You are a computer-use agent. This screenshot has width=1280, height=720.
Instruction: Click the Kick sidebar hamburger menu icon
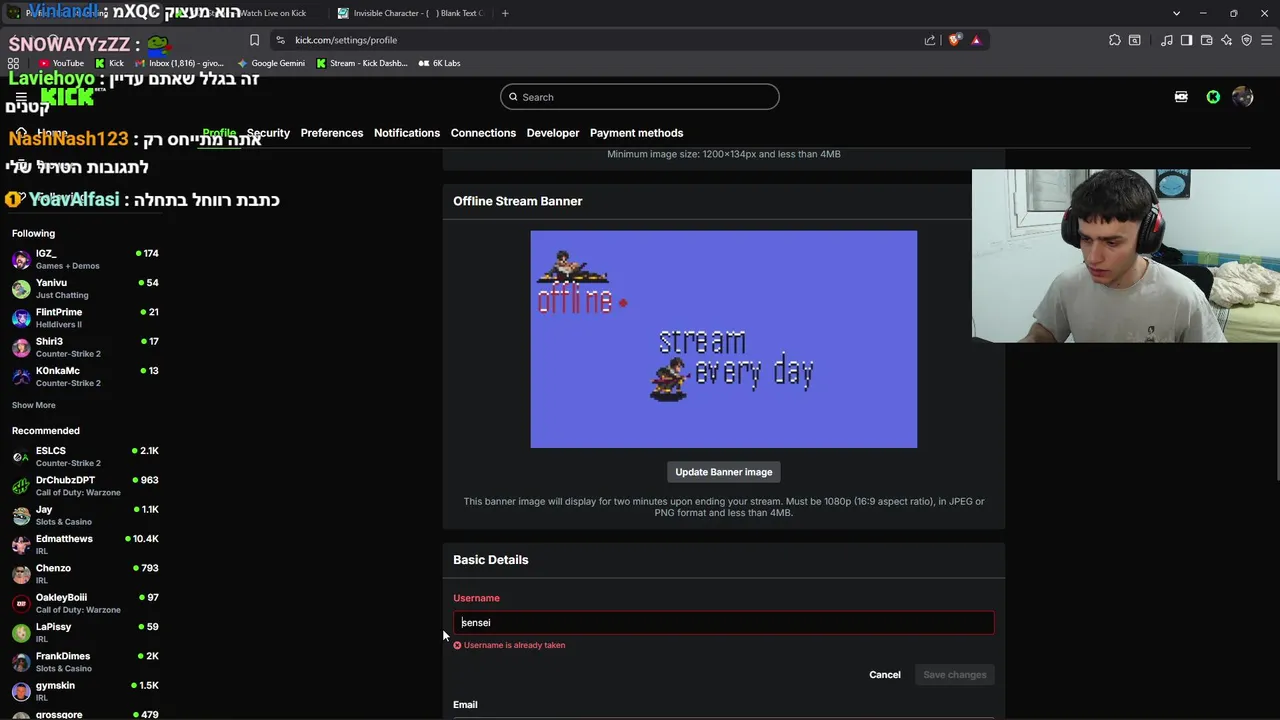(21, 97)
